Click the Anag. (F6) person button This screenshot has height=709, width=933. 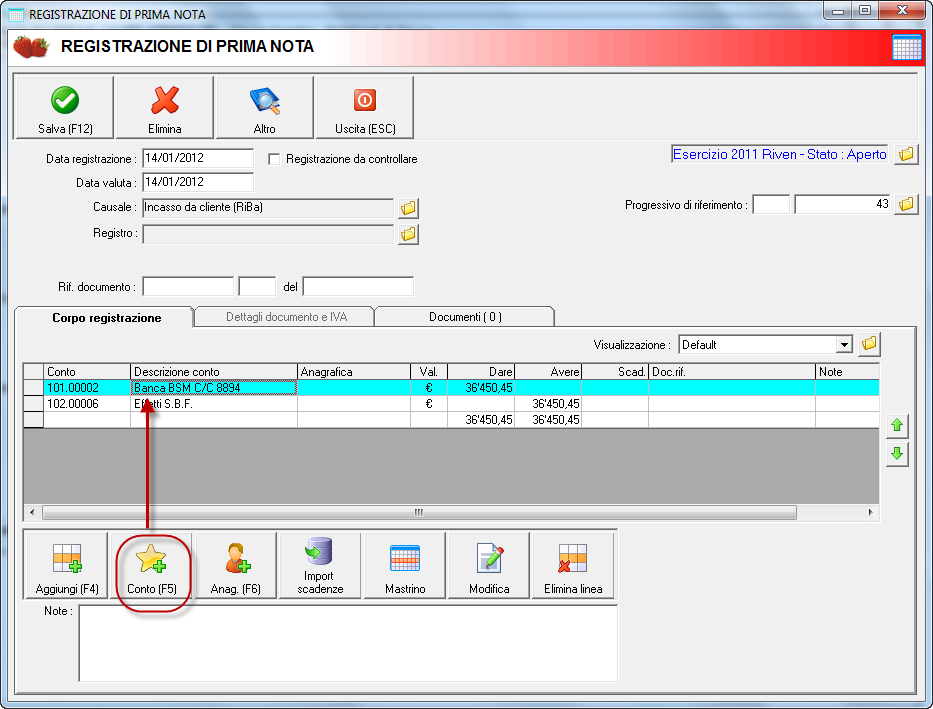point(236,566)
